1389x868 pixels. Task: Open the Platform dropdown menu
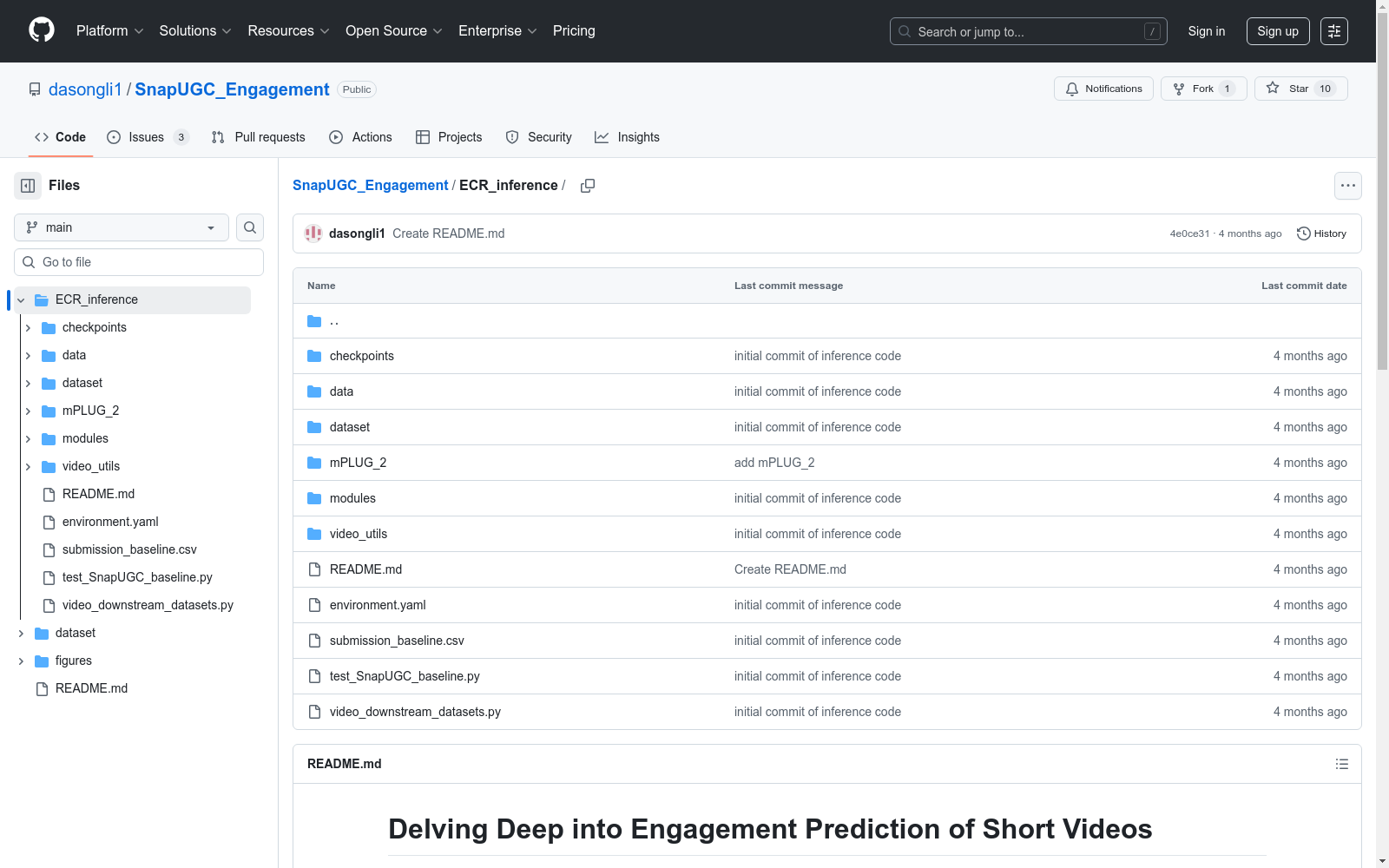(110, 31)
